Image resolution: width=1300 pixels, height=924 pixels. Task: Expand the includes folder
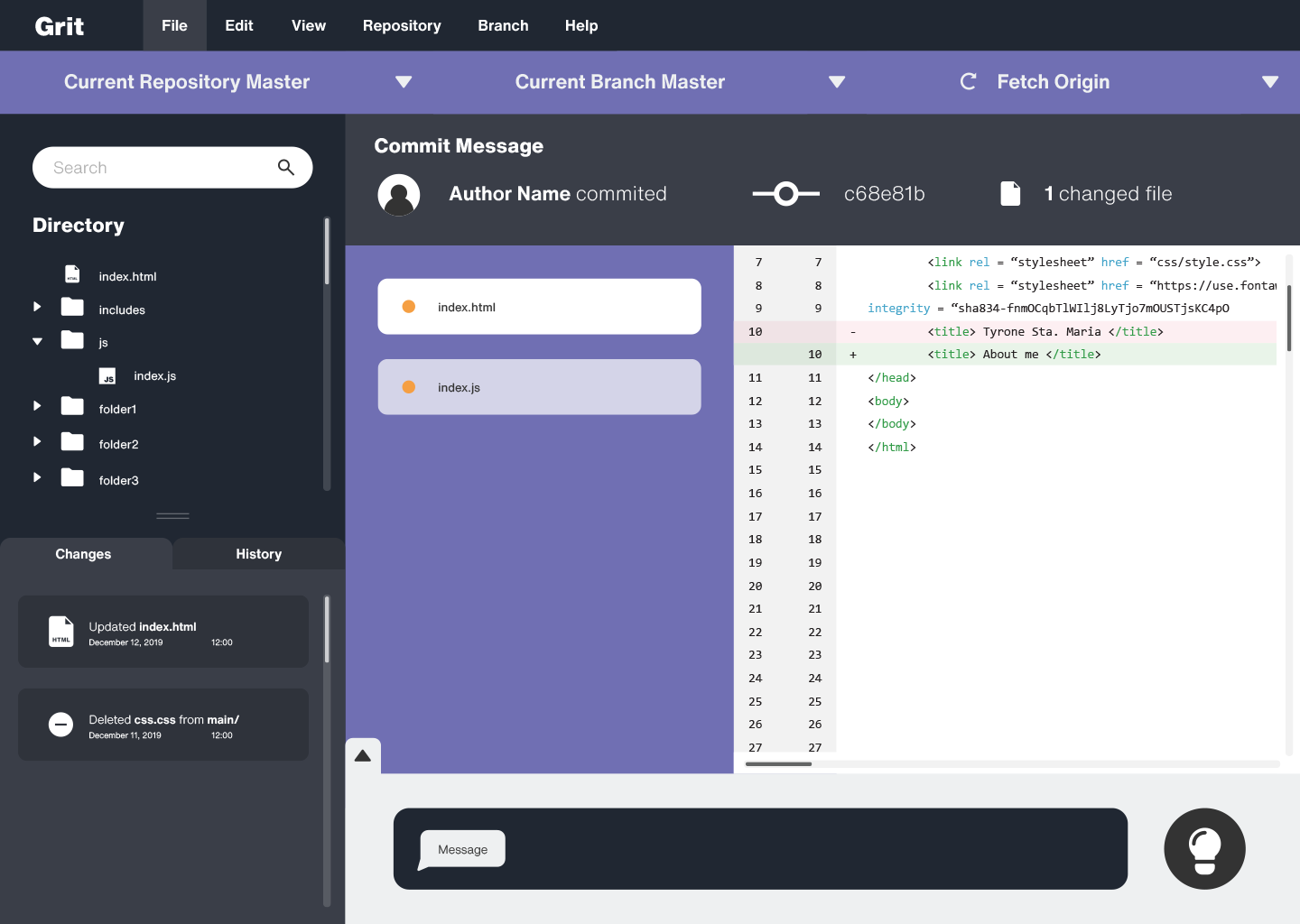(37, 307)
